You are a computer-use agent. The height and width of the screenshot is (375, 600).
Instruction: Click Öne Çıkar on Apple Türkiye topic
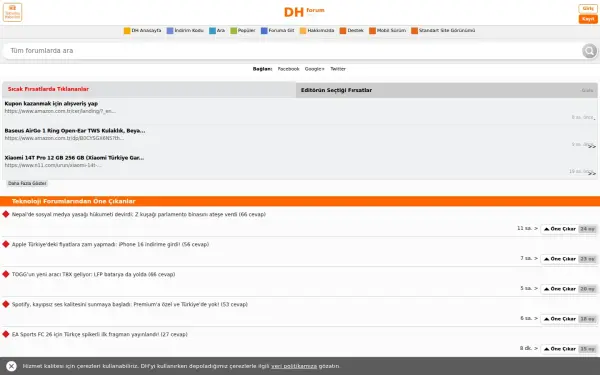(559, 259)
